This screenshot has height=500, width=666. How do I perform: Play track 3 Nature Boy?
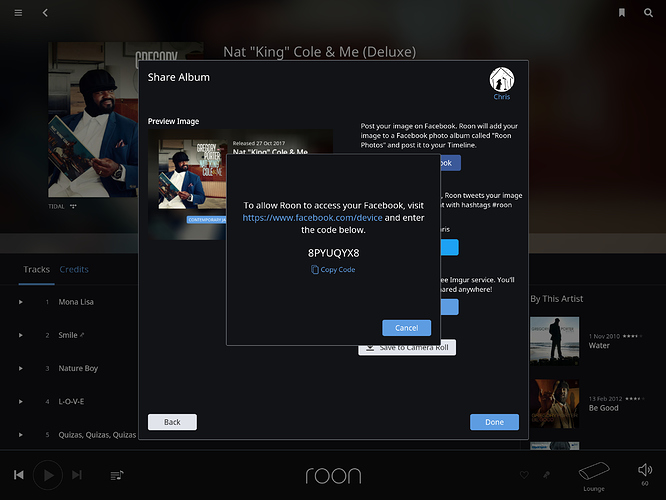(20, 368)
